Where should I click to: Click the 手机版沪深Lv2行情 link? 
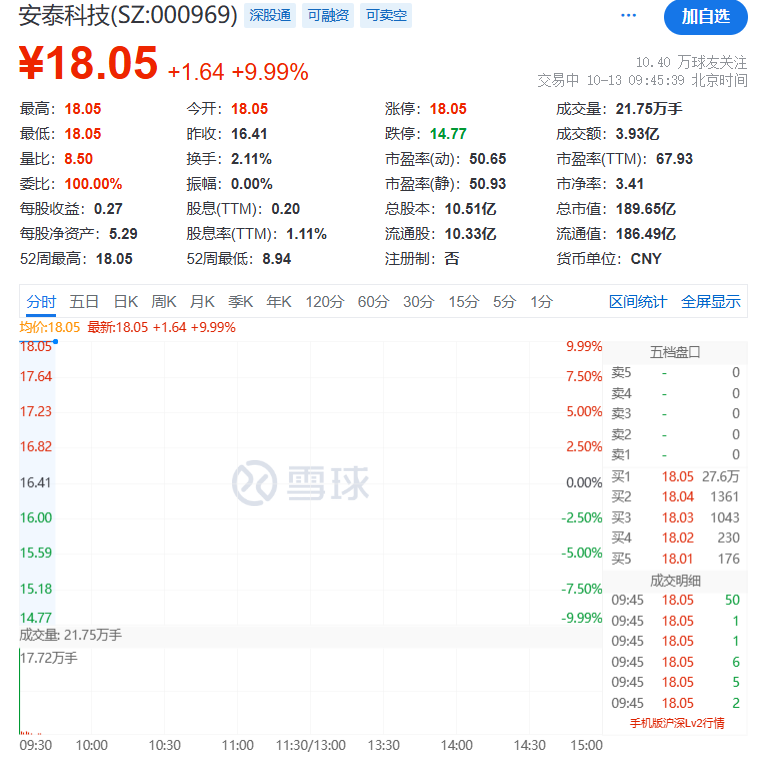pyautogui.click(x=677, y=723)
